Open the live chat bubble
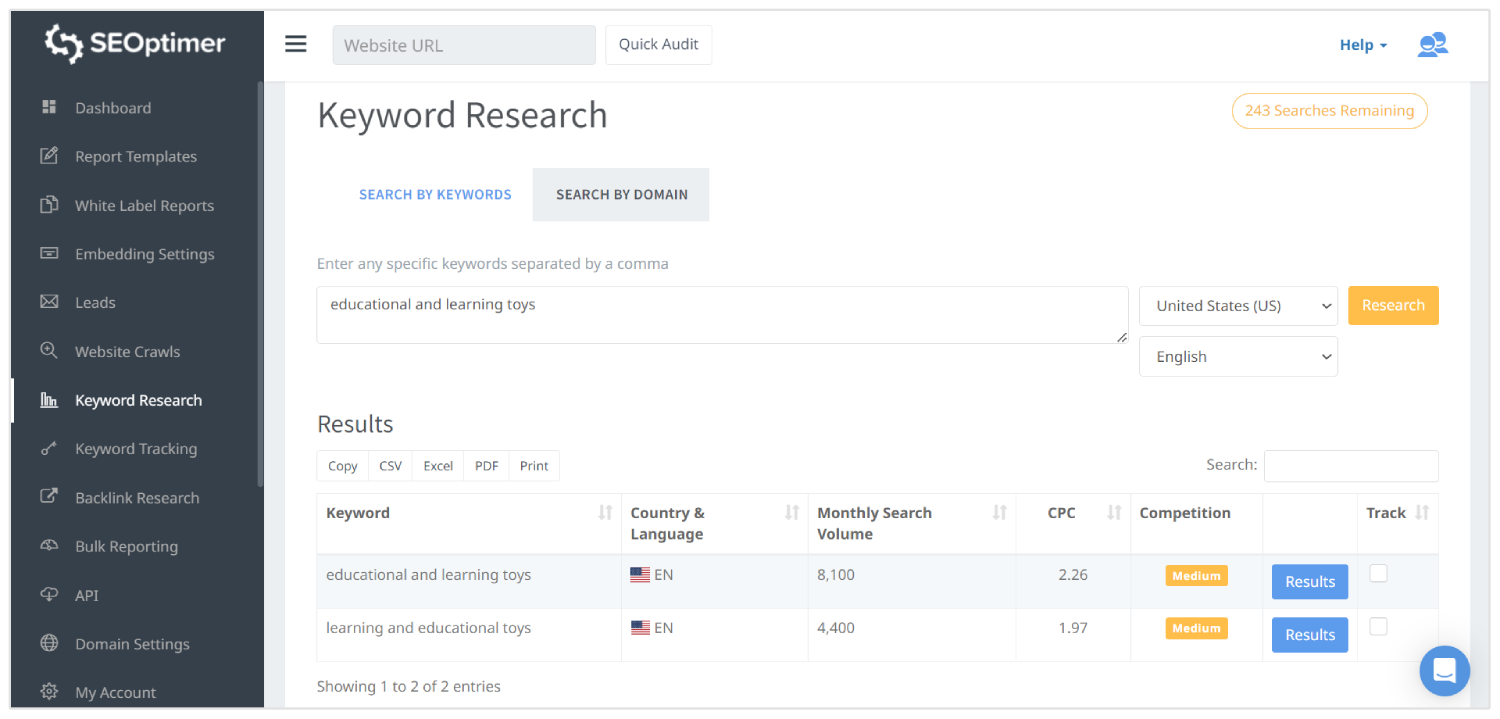Viewport: 1500px width, 719px height. (x=1444, y=671)
